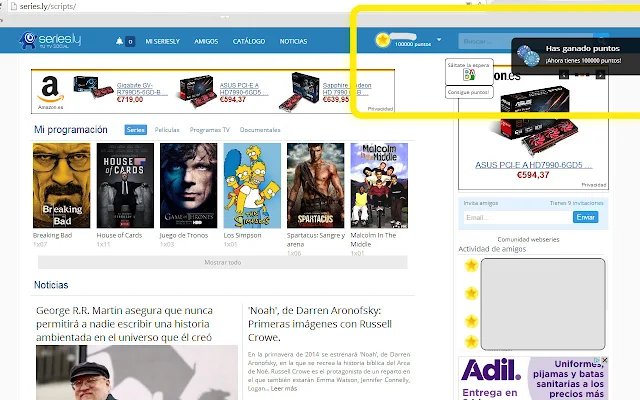
Task: Click the ASUS PCI-E A HD7990-6GD5 sidebar link
Action: (533, 165)
